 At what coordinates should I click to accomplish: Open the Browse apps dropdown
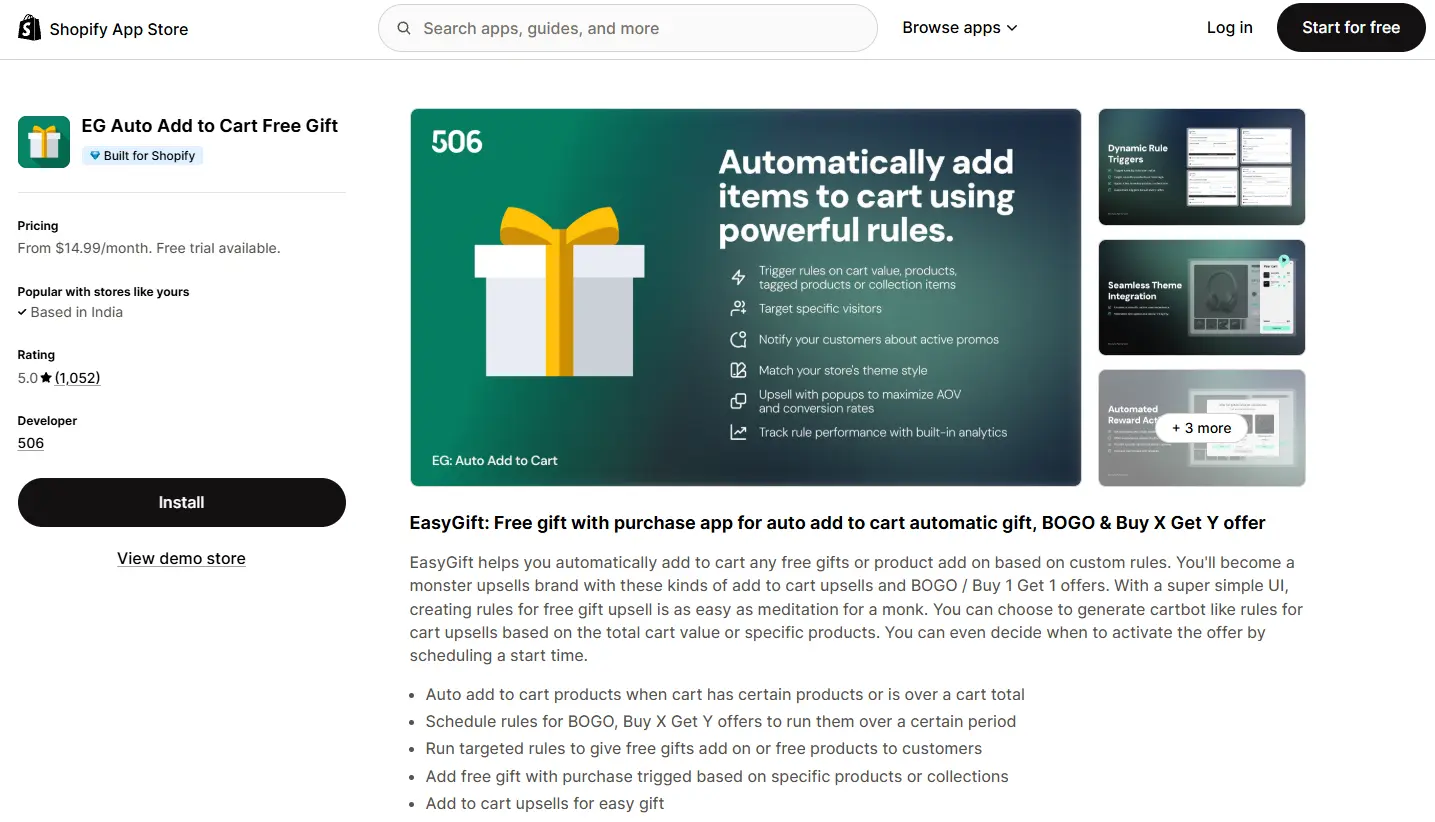coord(959,28)
